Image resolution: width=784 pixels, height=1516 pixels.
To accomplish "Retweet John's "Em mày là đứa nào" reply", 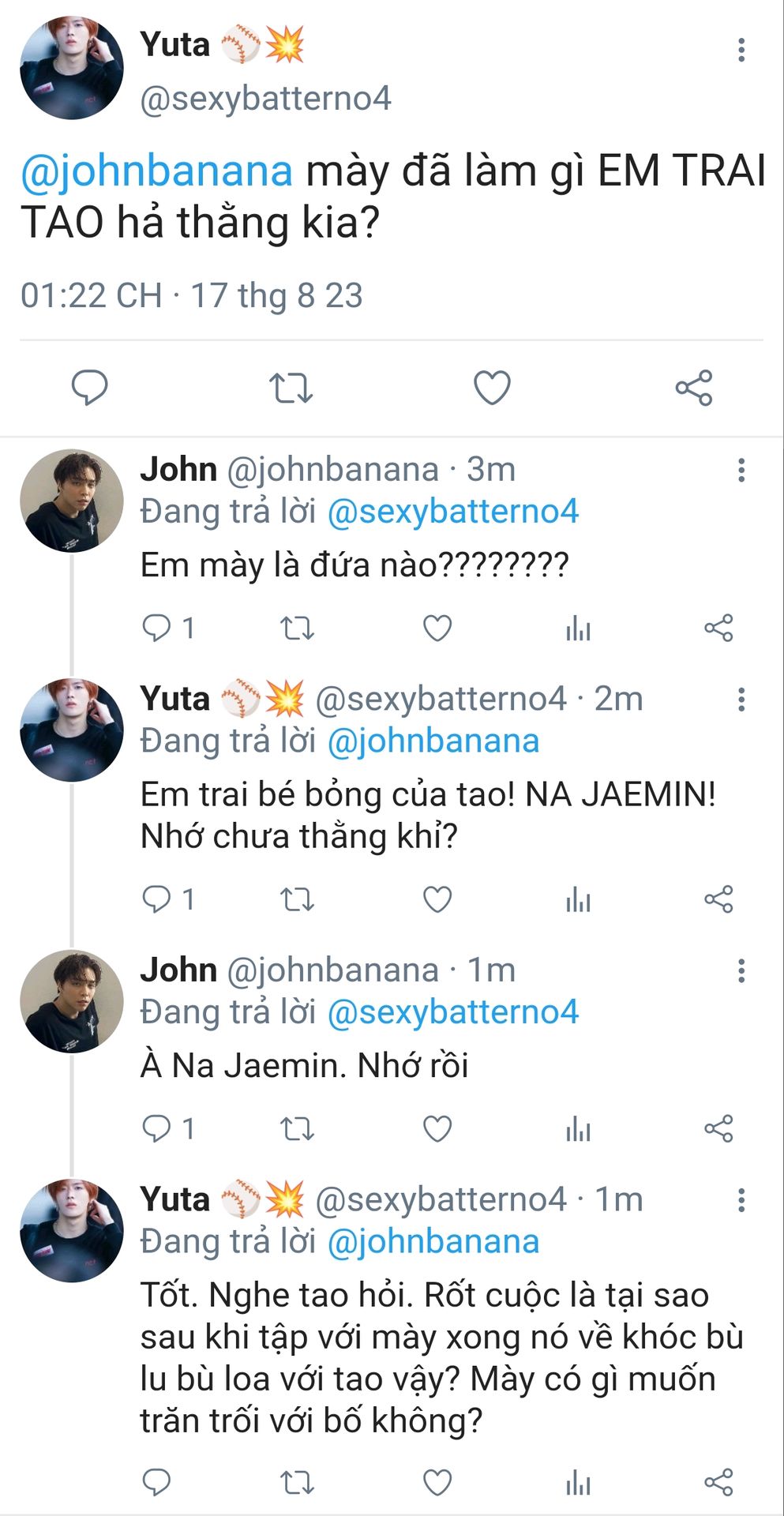I will coord(298,629).
